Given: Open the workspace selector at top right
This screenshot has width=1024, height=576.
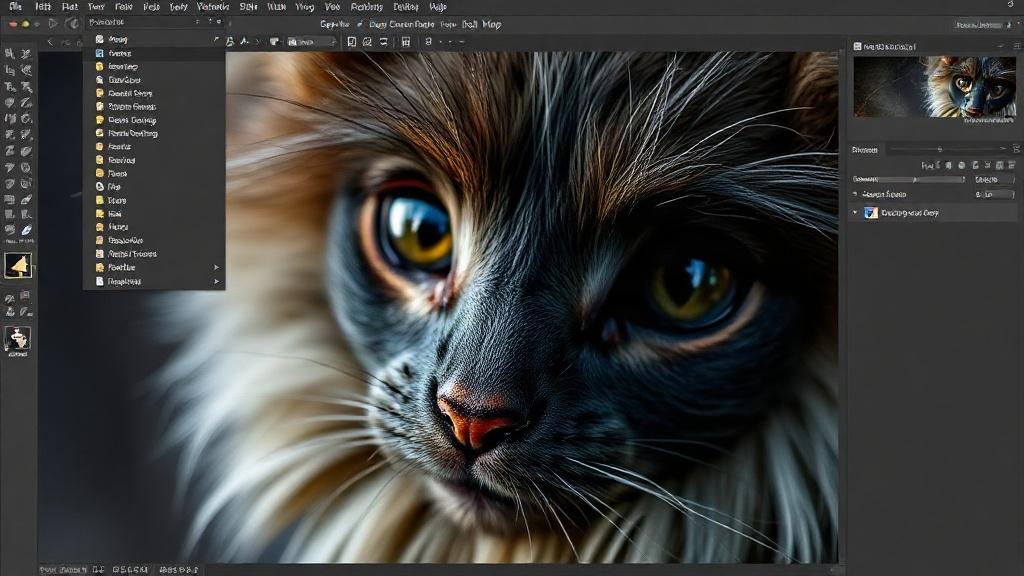Looking at the screenshot, I should [x=984, y=25].
